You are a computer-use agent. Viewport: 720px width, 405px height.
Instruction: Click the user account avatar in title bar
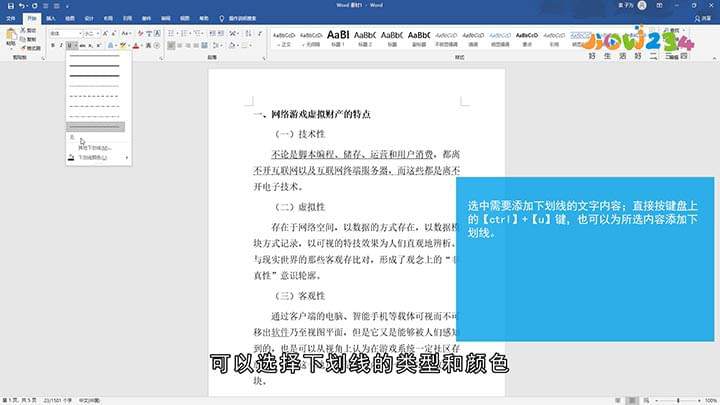[642, 6]
